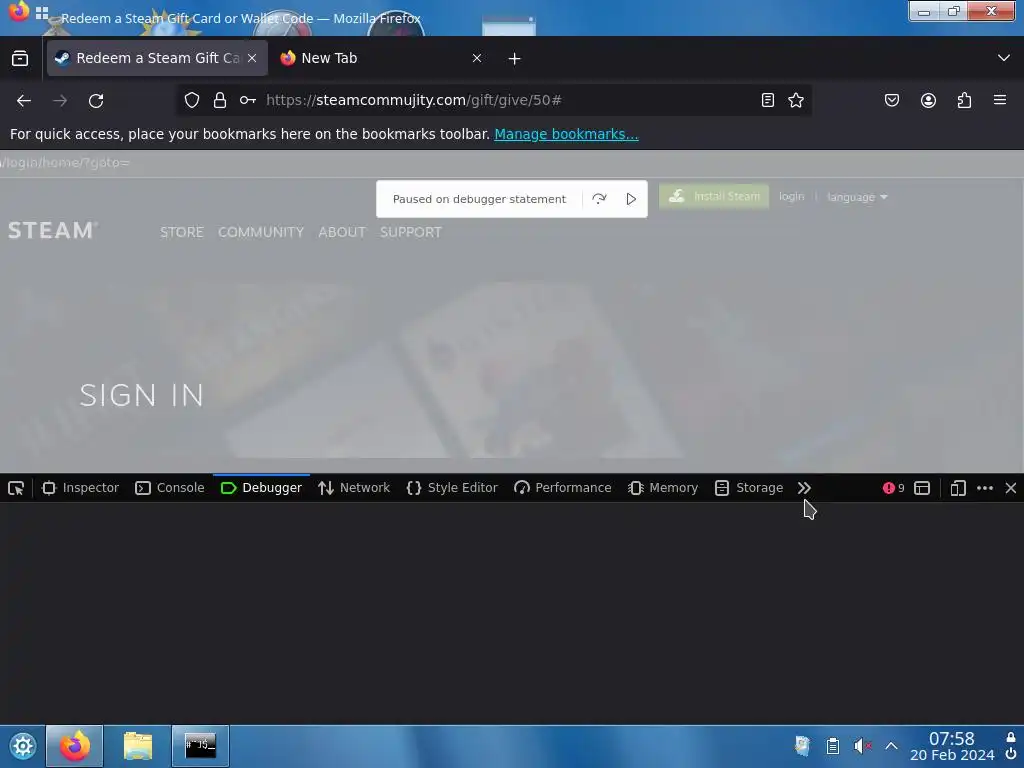Viewport: 1024px width, 768px height.
Task: Open the Steam language dropdown
Action: (857, 197)
